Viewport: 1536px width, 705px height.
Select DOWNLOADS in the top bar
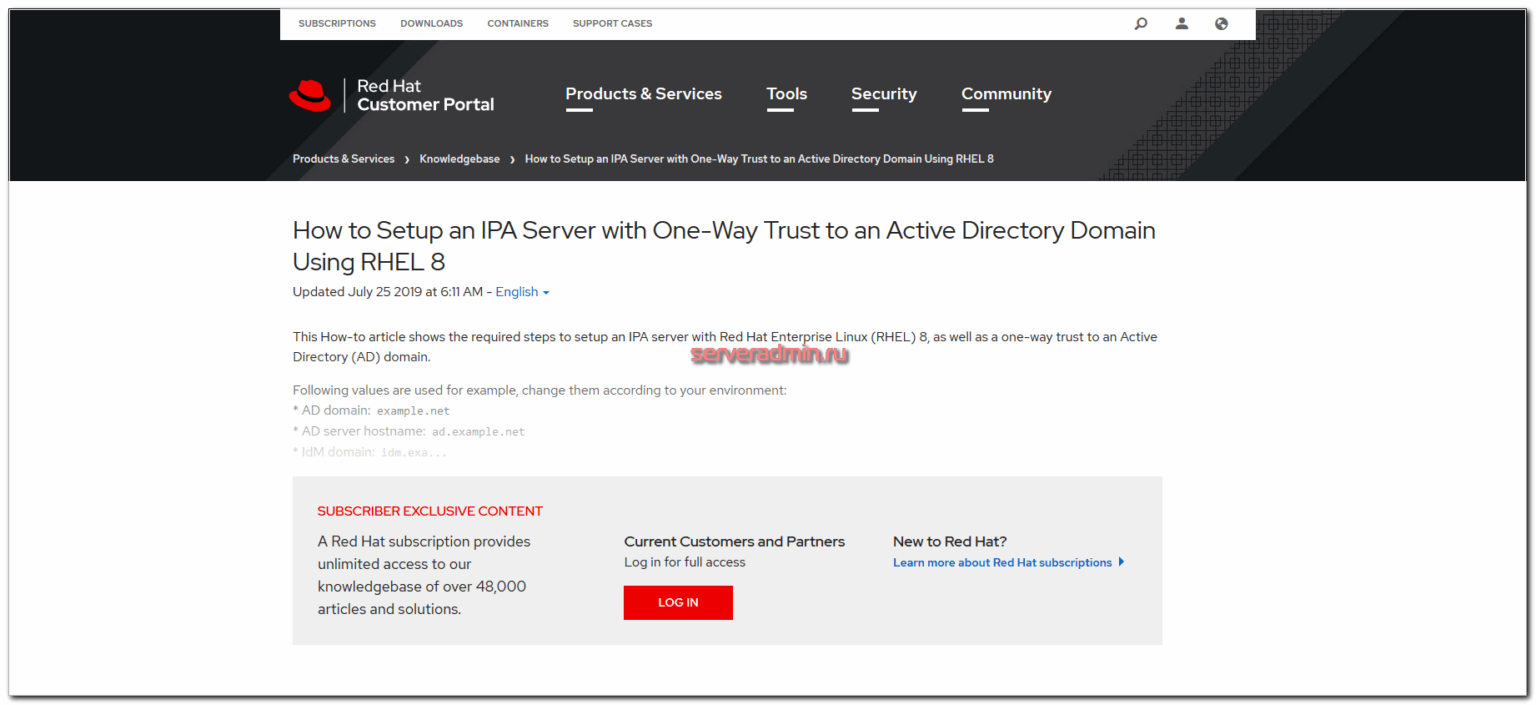(431, 23)
